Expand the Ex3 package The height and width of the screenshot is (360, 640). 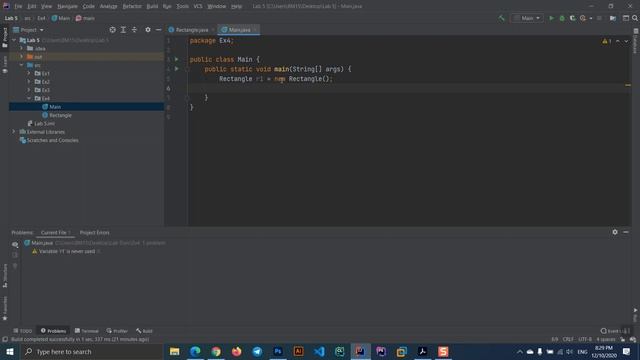pos(29,90)
